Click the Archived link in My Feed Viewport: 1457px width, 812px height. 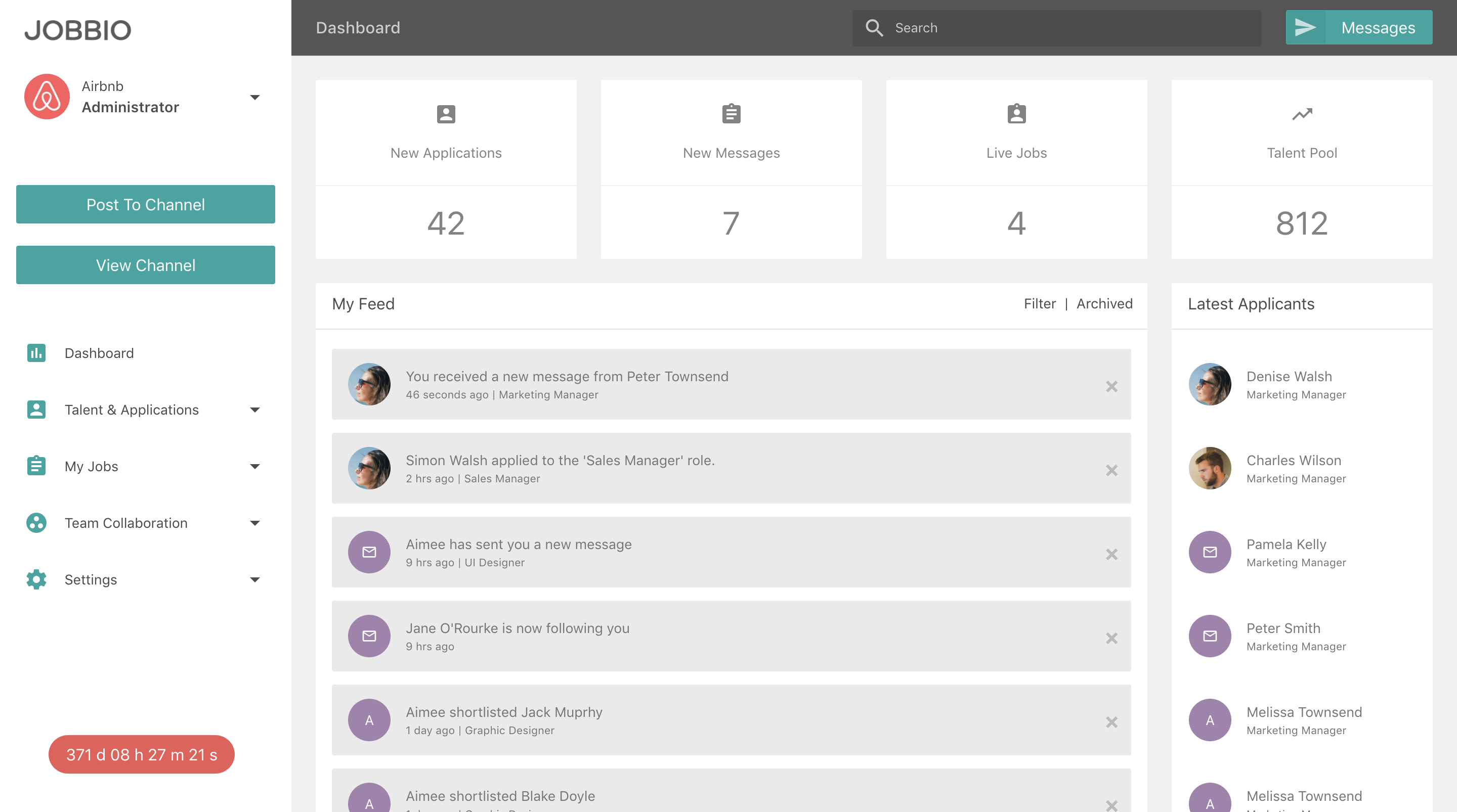pyautogui.click(x=1104, y=304)
